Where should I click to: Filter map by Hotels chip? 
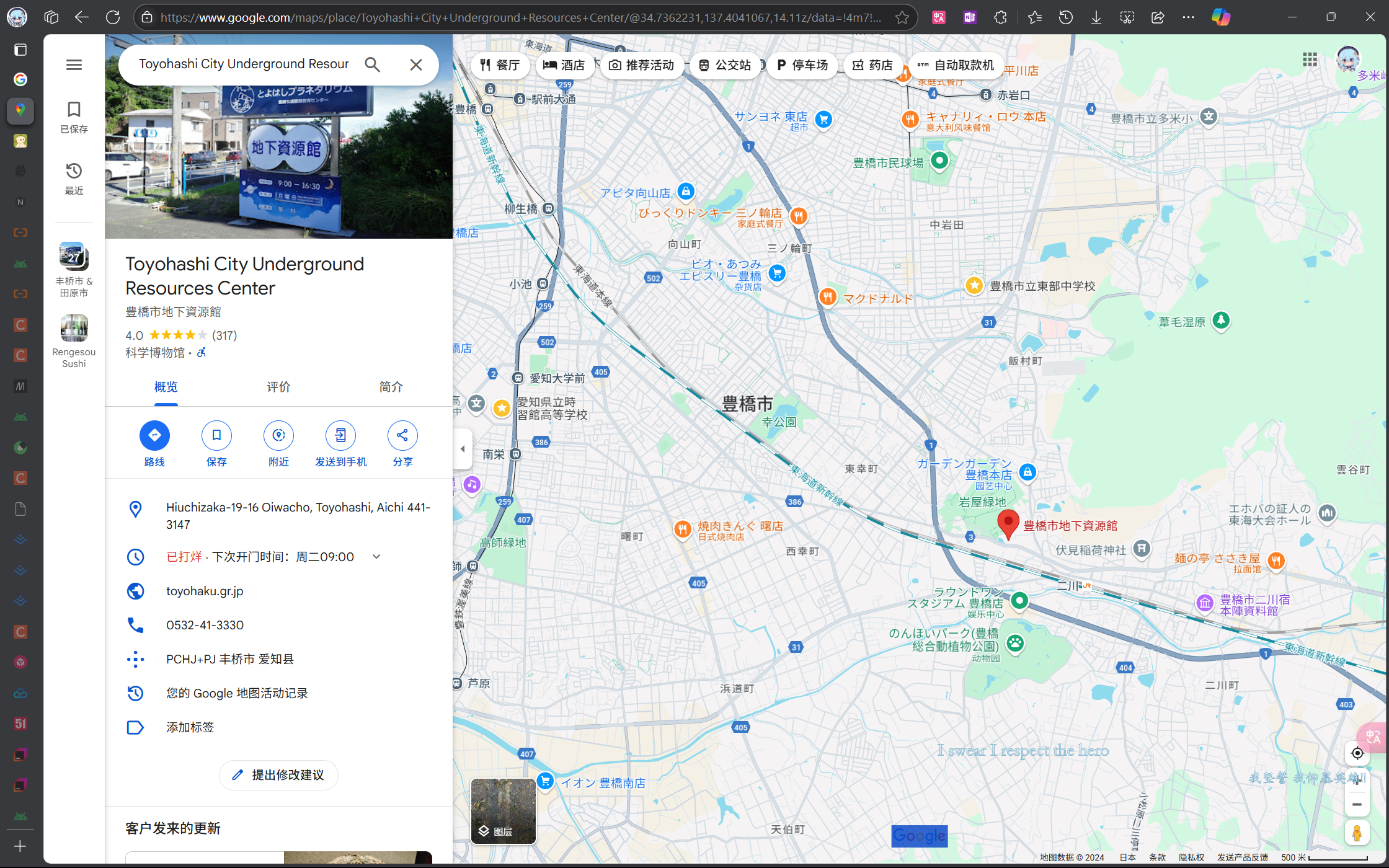tap(564, 65)
